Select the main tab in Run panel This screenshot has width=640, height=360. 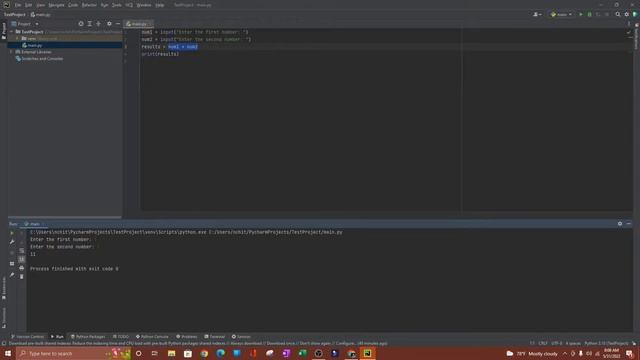(33, 224)
